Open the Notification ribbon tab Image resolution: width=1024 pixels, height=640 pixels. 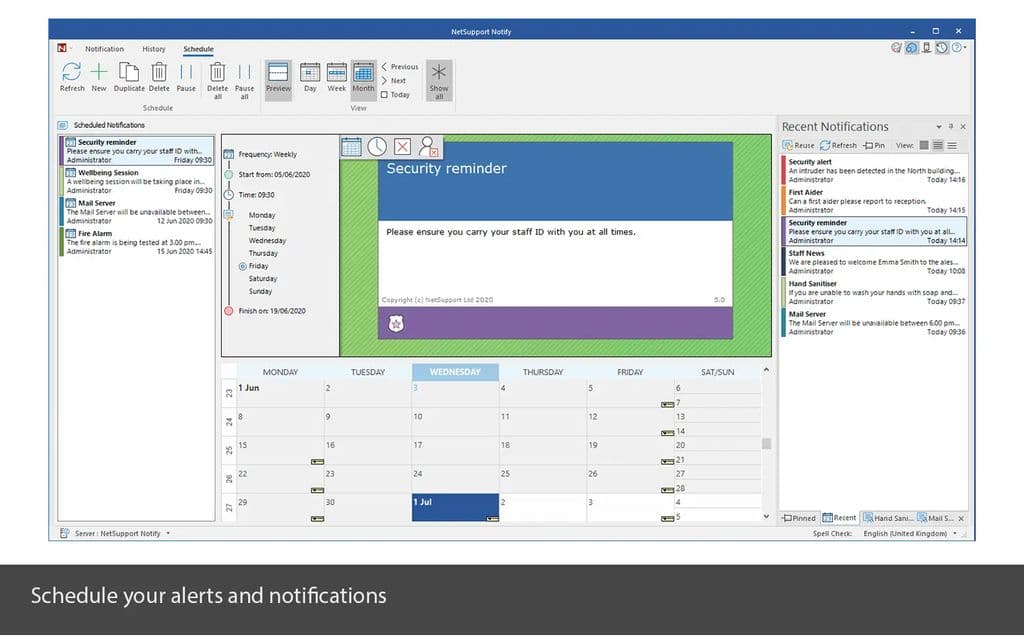point(104,49)
